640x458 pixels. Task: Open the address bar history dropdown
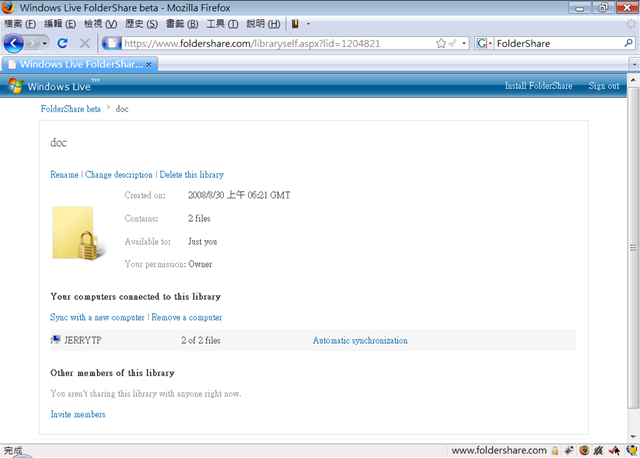[464, 43]
